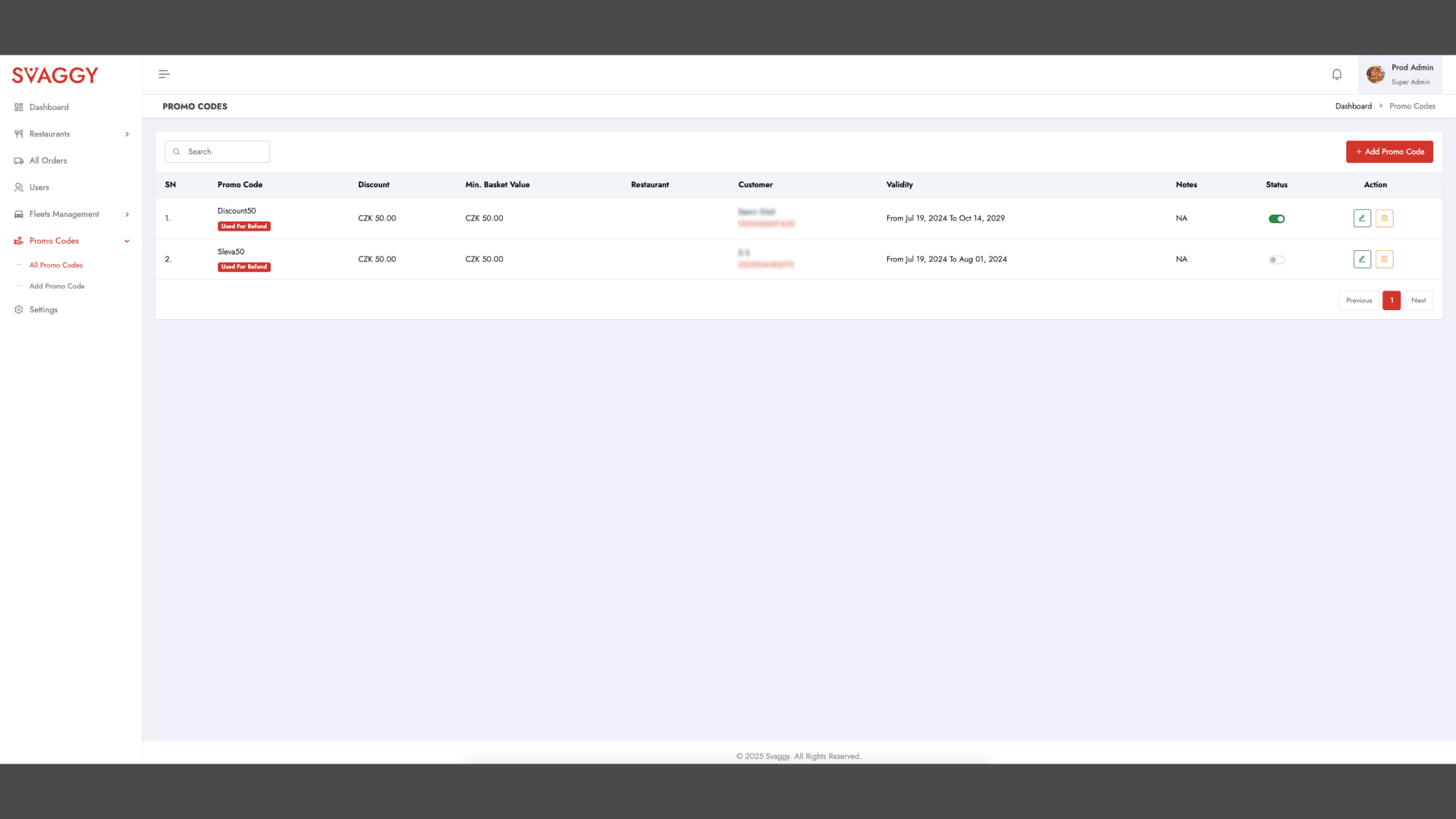This screenshot has height=819, width=1456.
Task: Open the notifications bell
Action: (x=1337, y=74)
